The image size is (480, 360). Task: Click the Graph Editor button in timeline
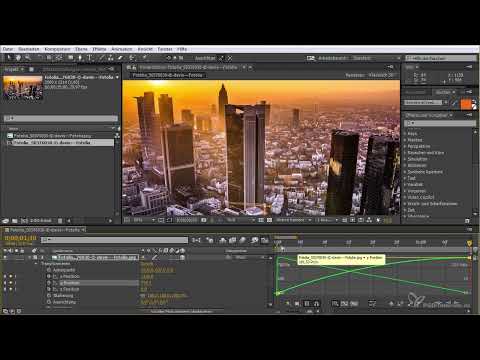[x=265, y=240]
